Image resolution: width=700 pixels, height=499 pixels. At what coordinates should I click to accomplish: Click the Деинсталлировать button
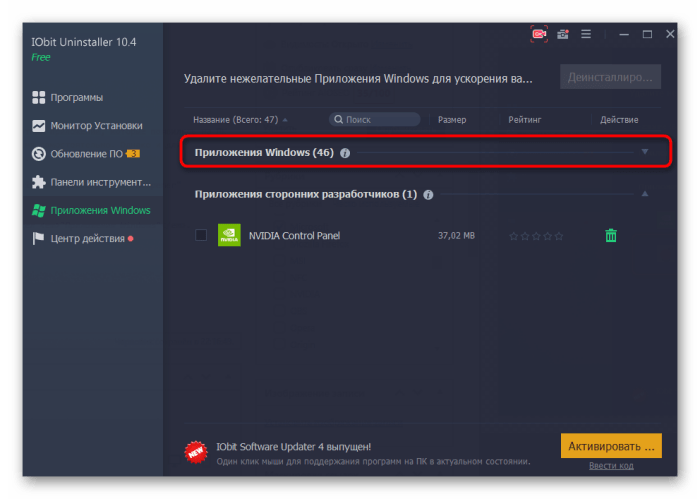(x=610, y=77)
